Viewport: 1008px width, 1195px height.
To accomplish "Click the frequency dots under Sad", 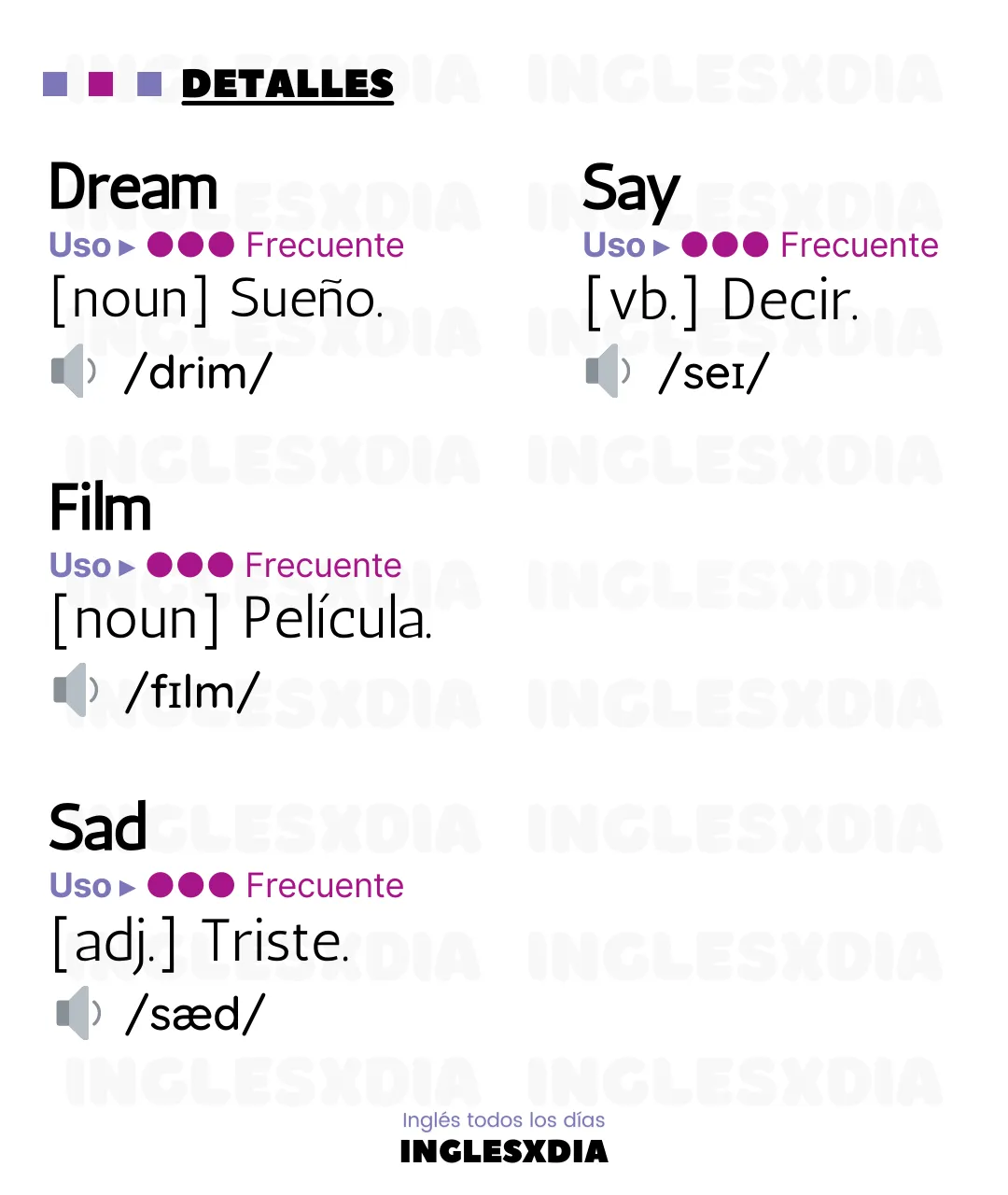I will (x=190, y=885).
